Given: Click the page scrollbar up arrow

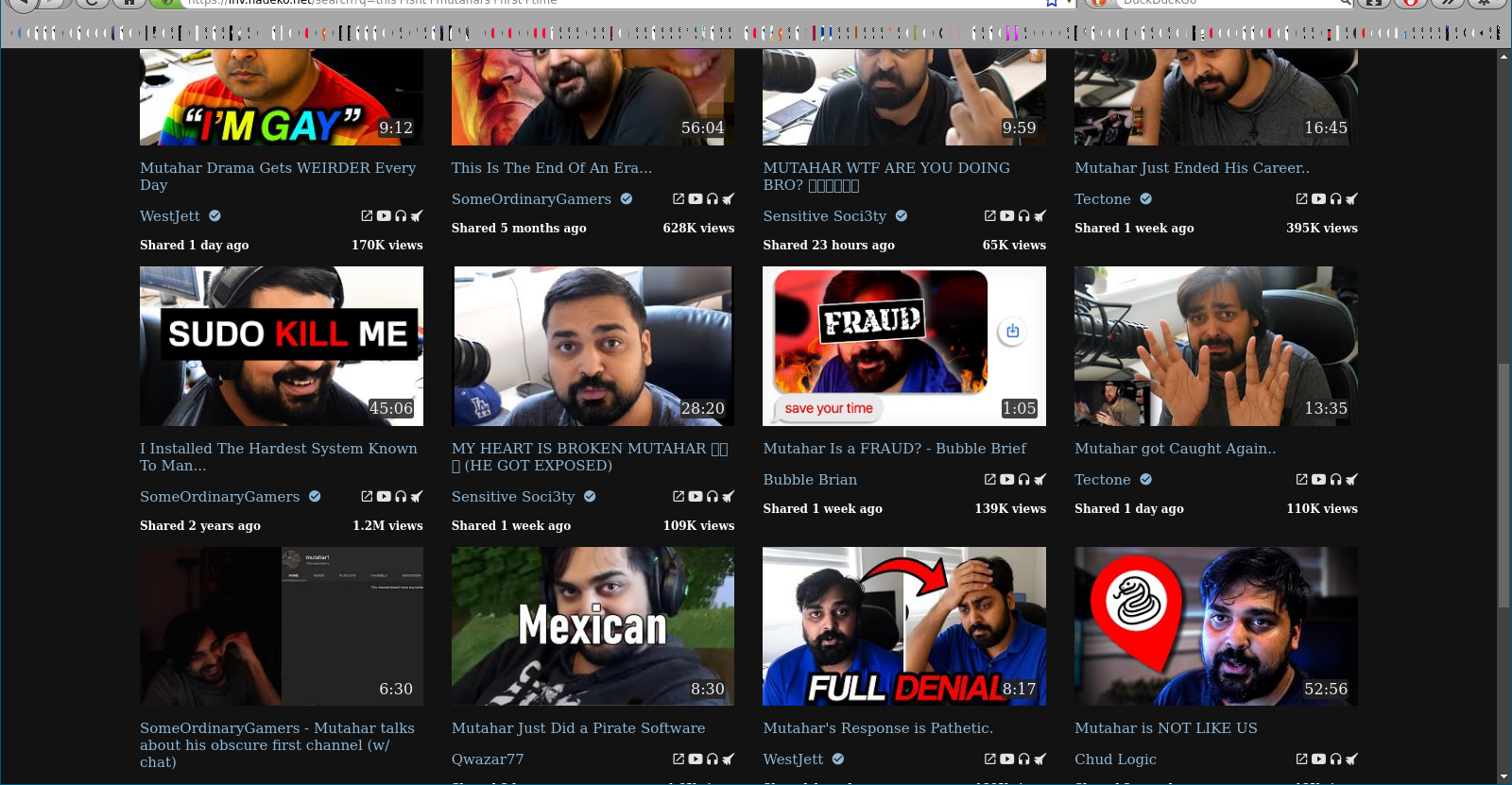Looking at the screenshot, I should tap(1503, 57).
